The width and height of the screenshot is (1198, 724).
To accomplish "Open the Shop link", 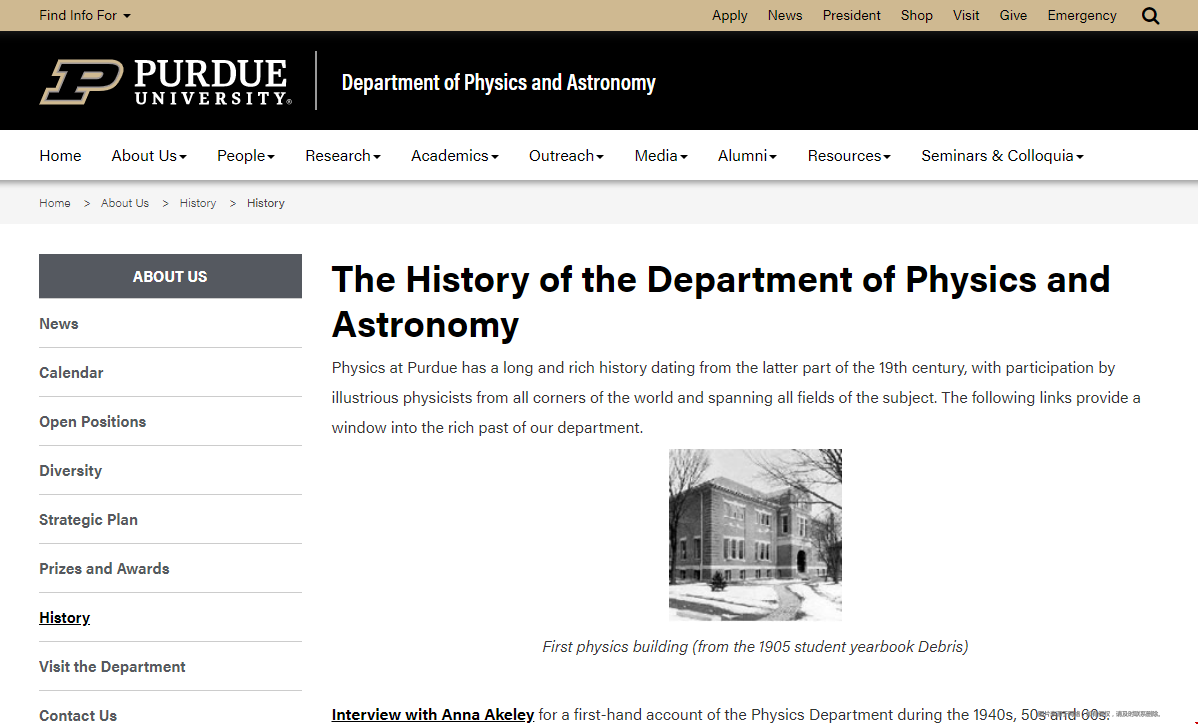I will coord(916,15).
